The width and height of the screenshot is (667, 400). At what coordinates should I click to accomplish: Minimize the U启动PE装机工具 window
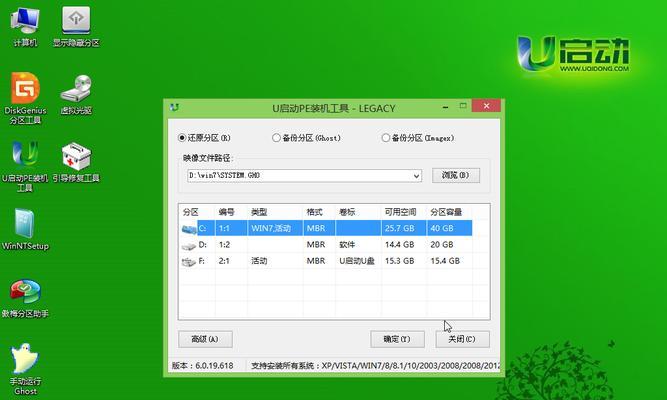point(445,107)
